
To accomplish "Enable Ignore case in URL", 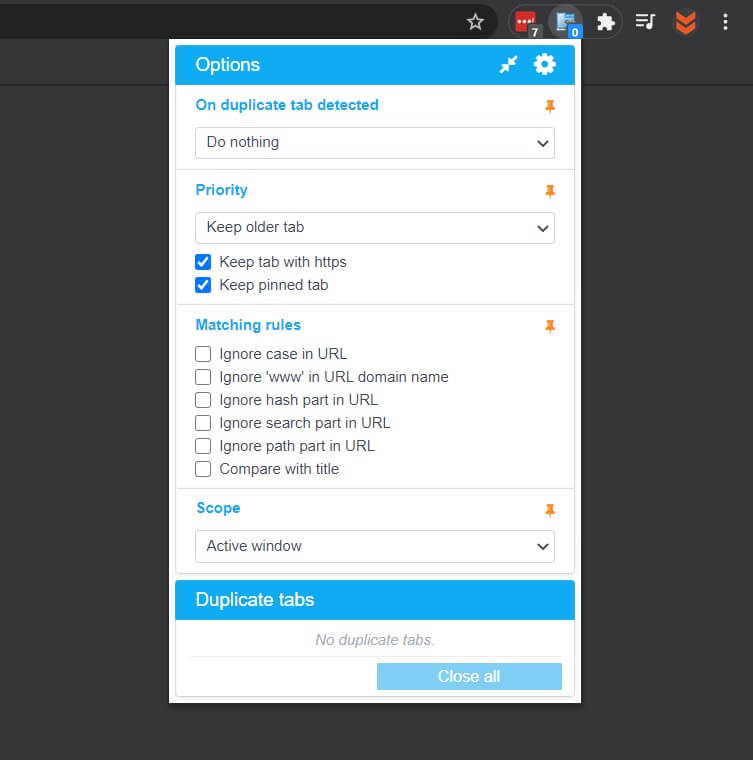I will point(203,354).
